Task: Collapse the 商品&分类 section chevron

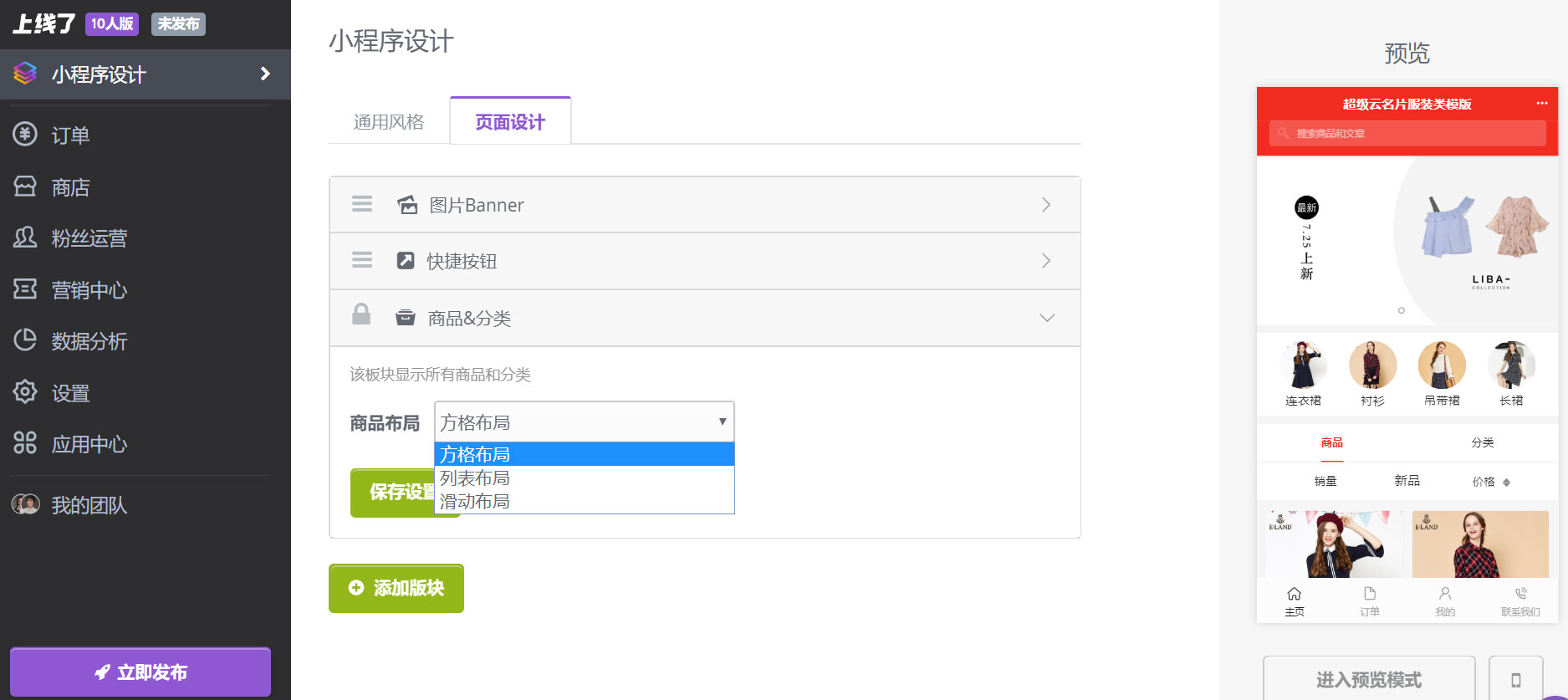Action: pos(1046,318)
